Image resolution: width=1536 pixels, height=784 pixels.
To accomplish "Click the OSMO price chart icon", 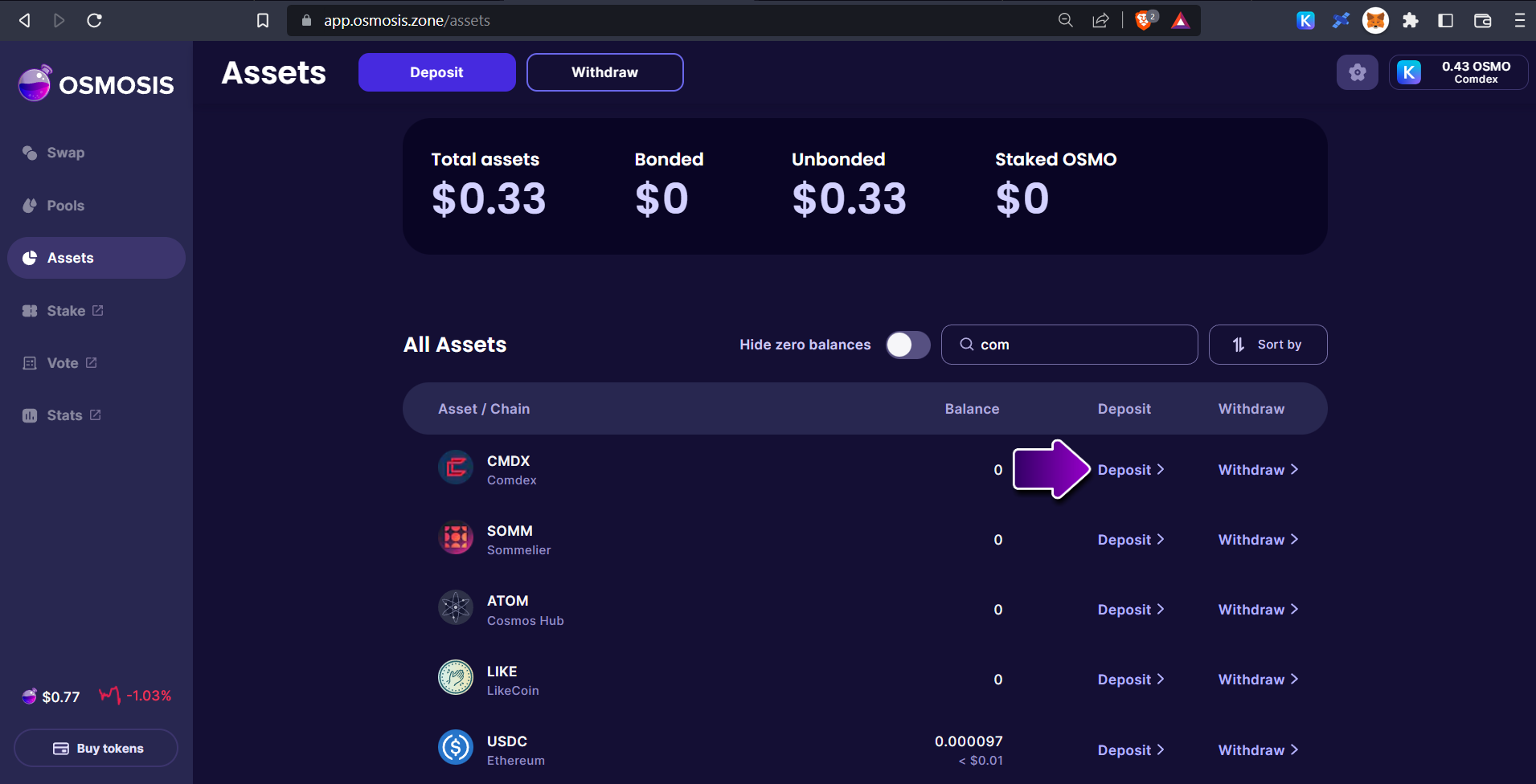I will tap(110, 695).
